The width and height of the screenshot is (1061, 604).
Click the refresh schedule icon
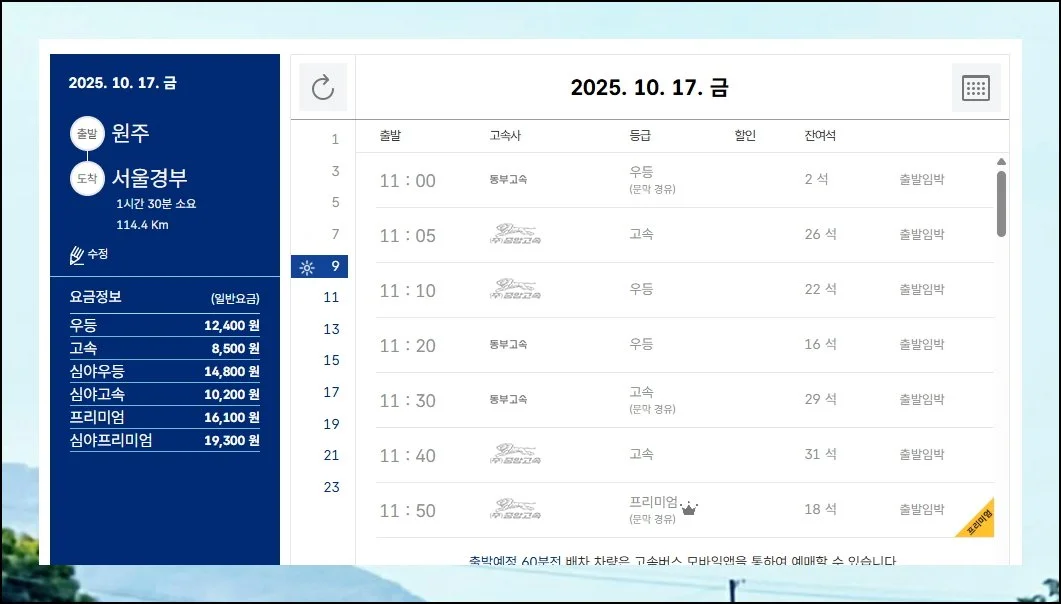coord(323,88)
